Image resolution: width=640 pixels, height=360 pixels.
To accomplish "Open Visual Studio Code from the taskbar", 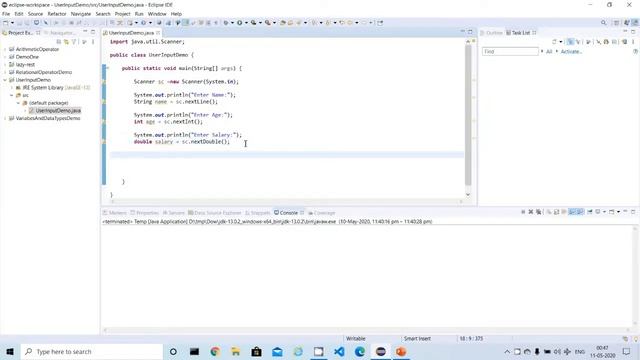I will pos(339,351).
